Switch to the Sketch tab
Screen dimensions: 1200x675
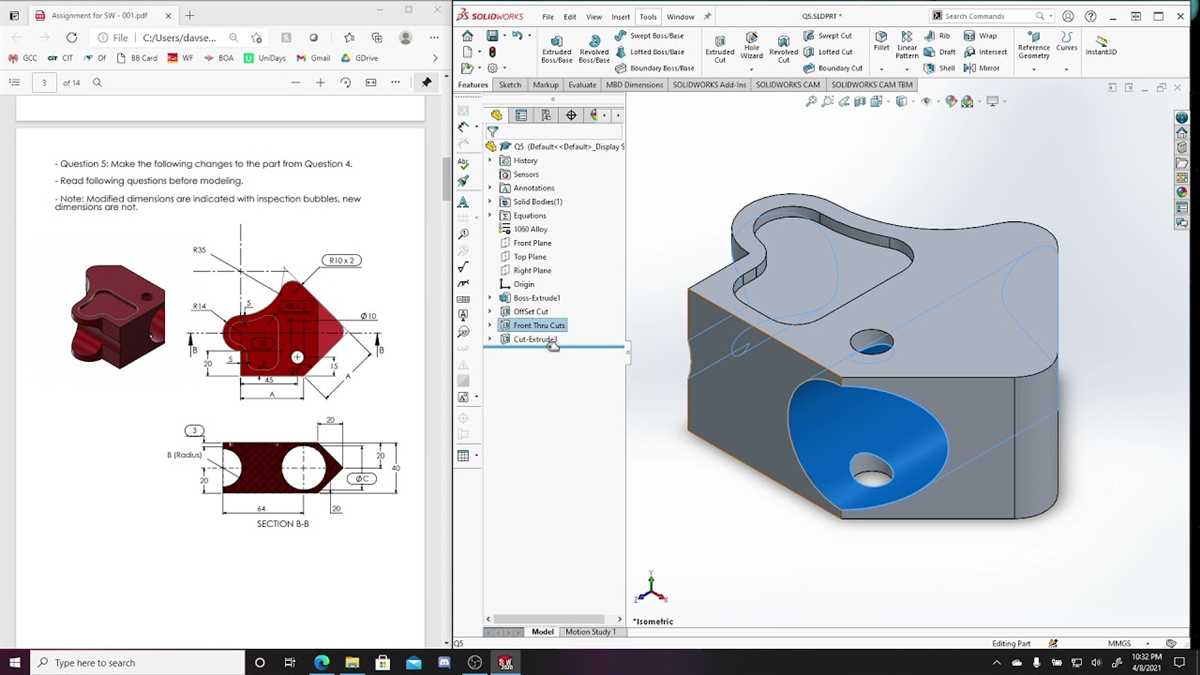510,85
